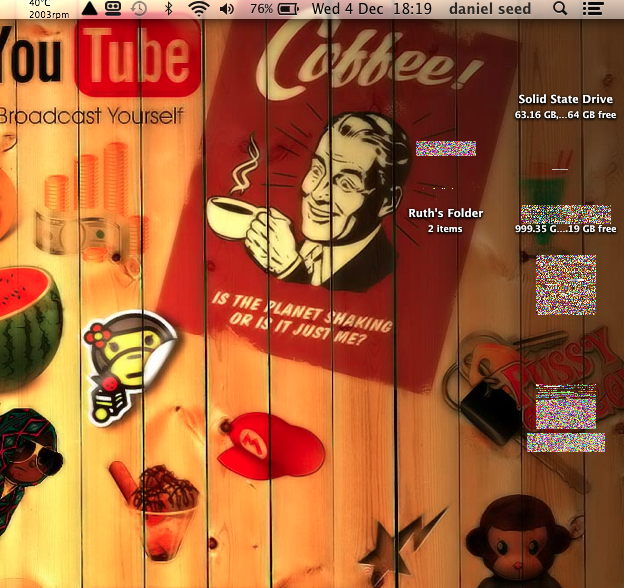
Task: Select the glitched drive name above 999.35 G
Action: [x=566, y=214]
